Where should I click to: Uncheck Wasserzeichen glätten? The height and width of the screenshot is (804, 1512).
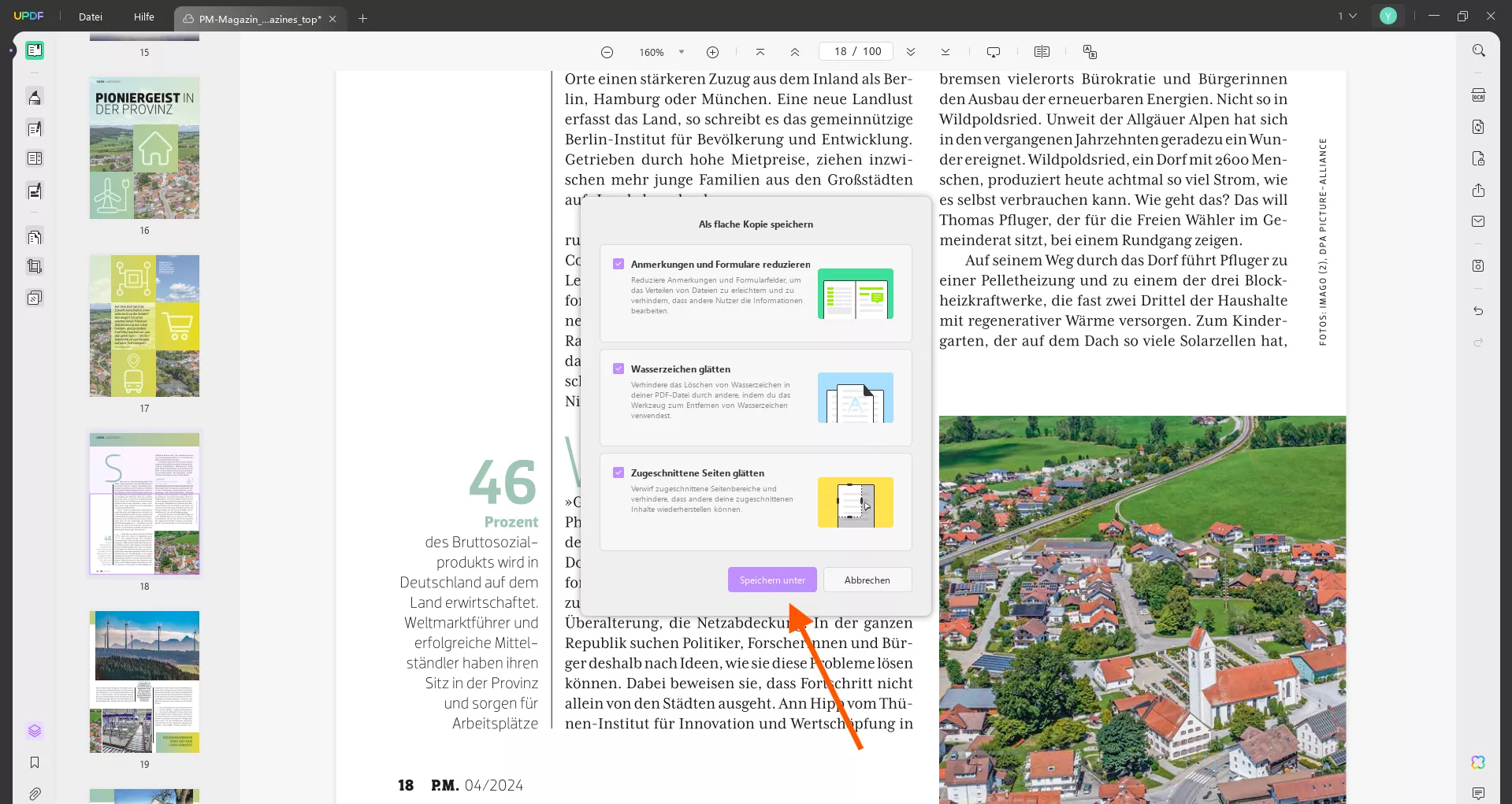click(x=619, y=368)
